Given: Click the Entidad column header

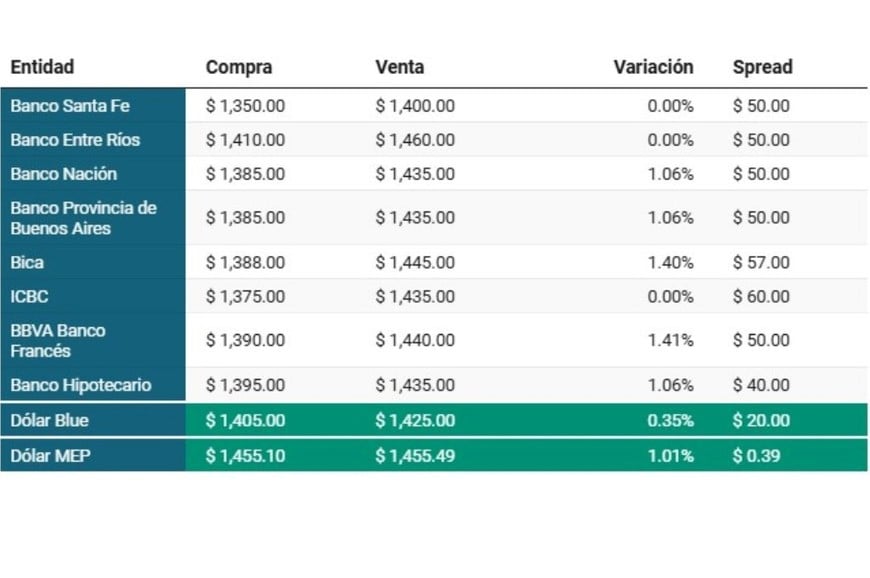Looking at the screenshot, I should click(42, 68).
